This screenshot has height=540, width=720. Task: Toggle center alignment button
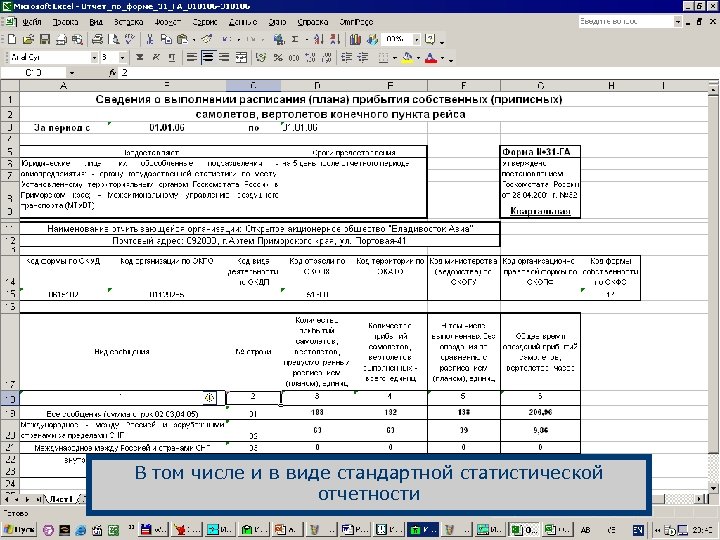[x=208, y=57]
